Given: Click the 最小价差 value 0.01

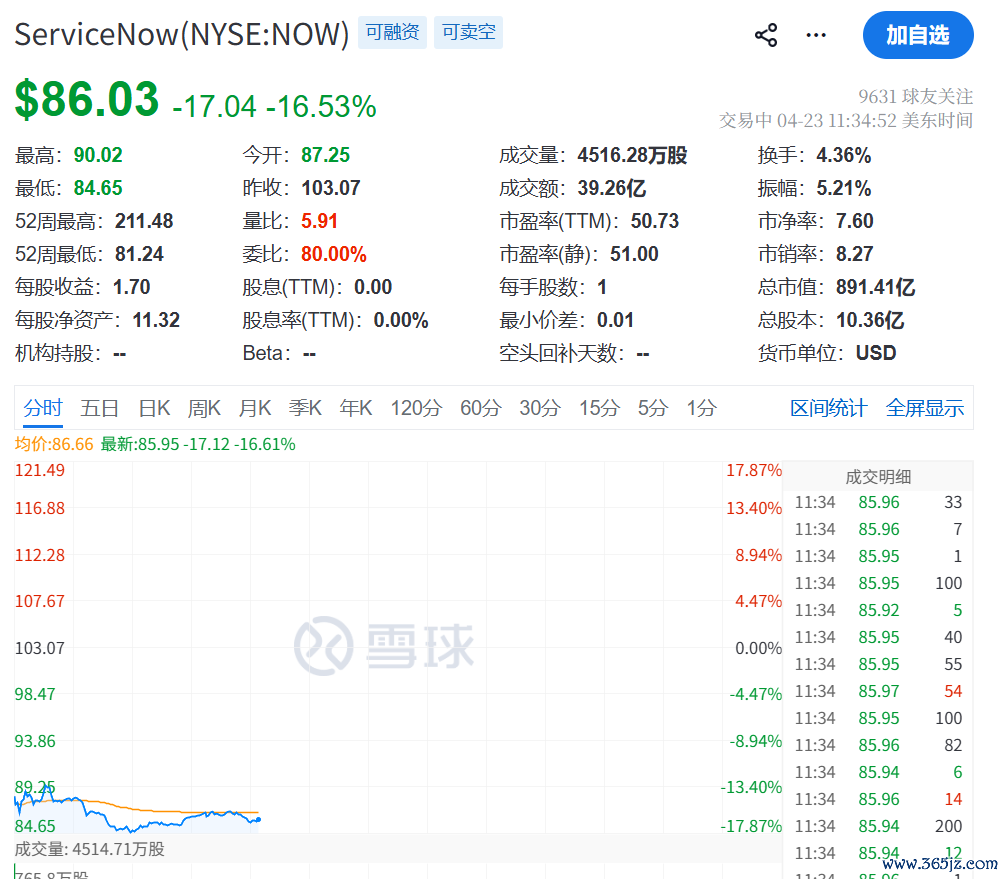Looking at the screenshot, I should (x=615, y=320).
